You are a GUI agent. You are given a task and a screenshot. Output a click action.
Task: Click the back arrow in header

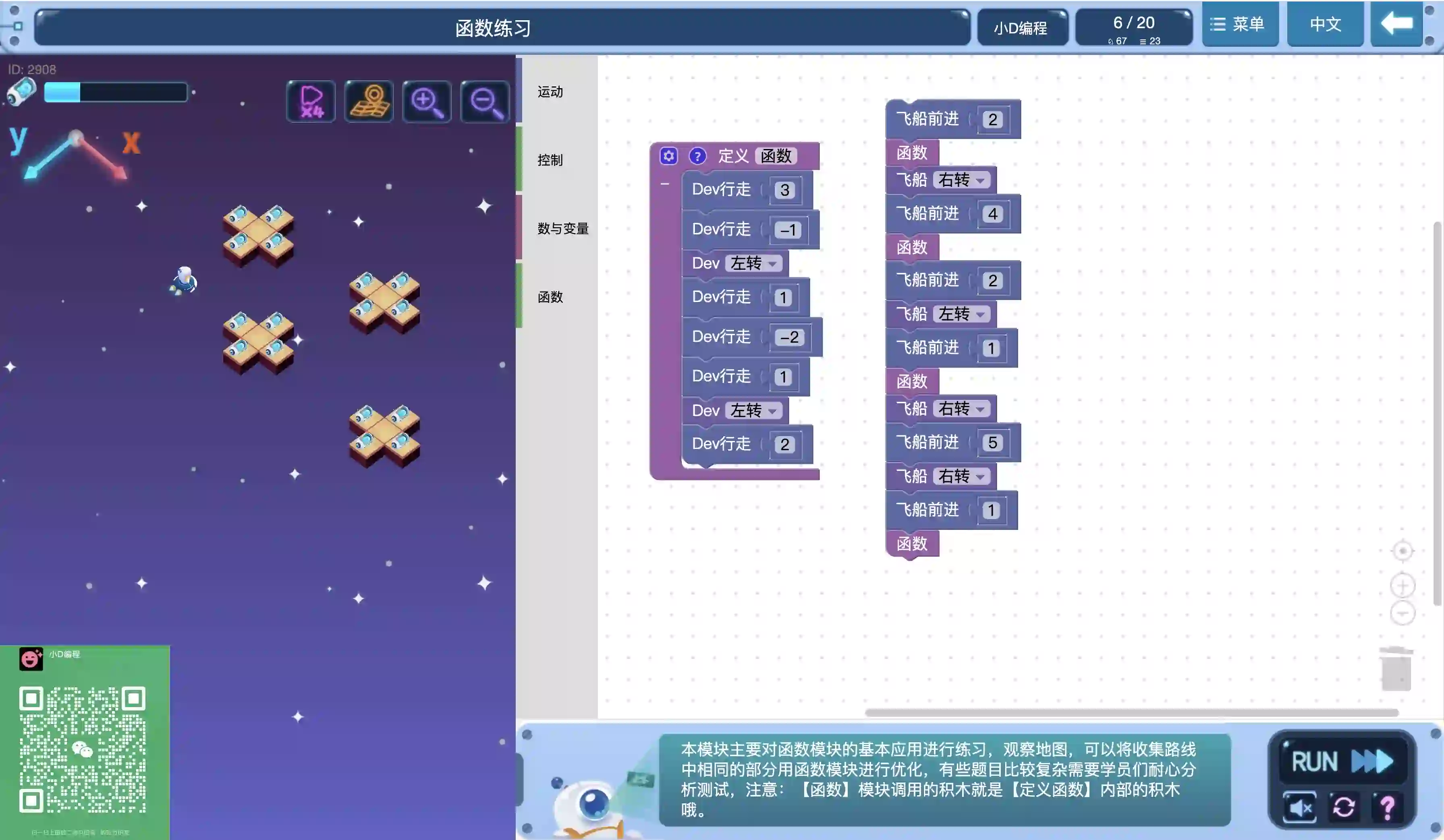1396,24
